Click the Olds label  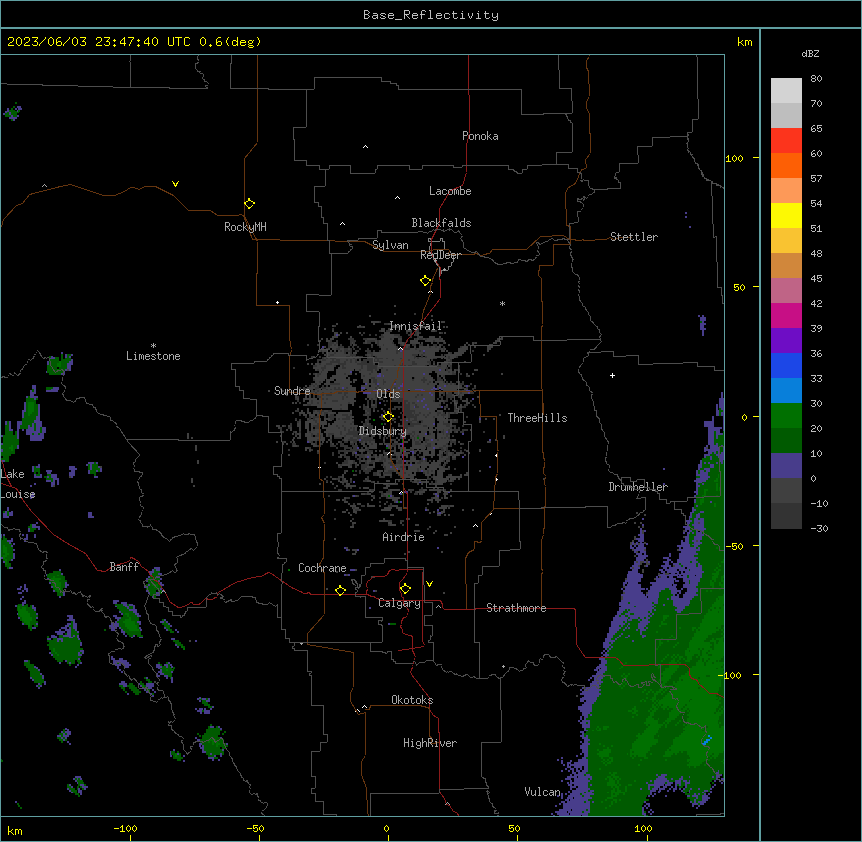[x=388, y=394]
